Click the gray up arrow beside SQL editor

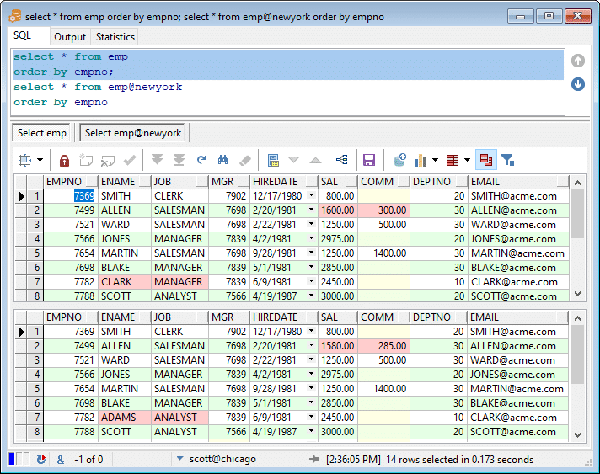(578, 61)
